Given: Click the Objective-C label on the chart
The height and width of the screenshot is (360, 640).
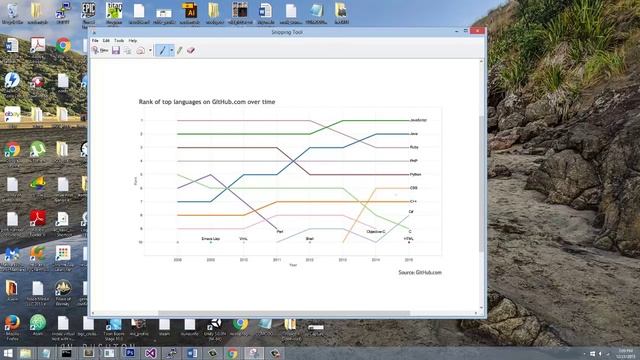Looking at the screenshot, I should point(376,231).
